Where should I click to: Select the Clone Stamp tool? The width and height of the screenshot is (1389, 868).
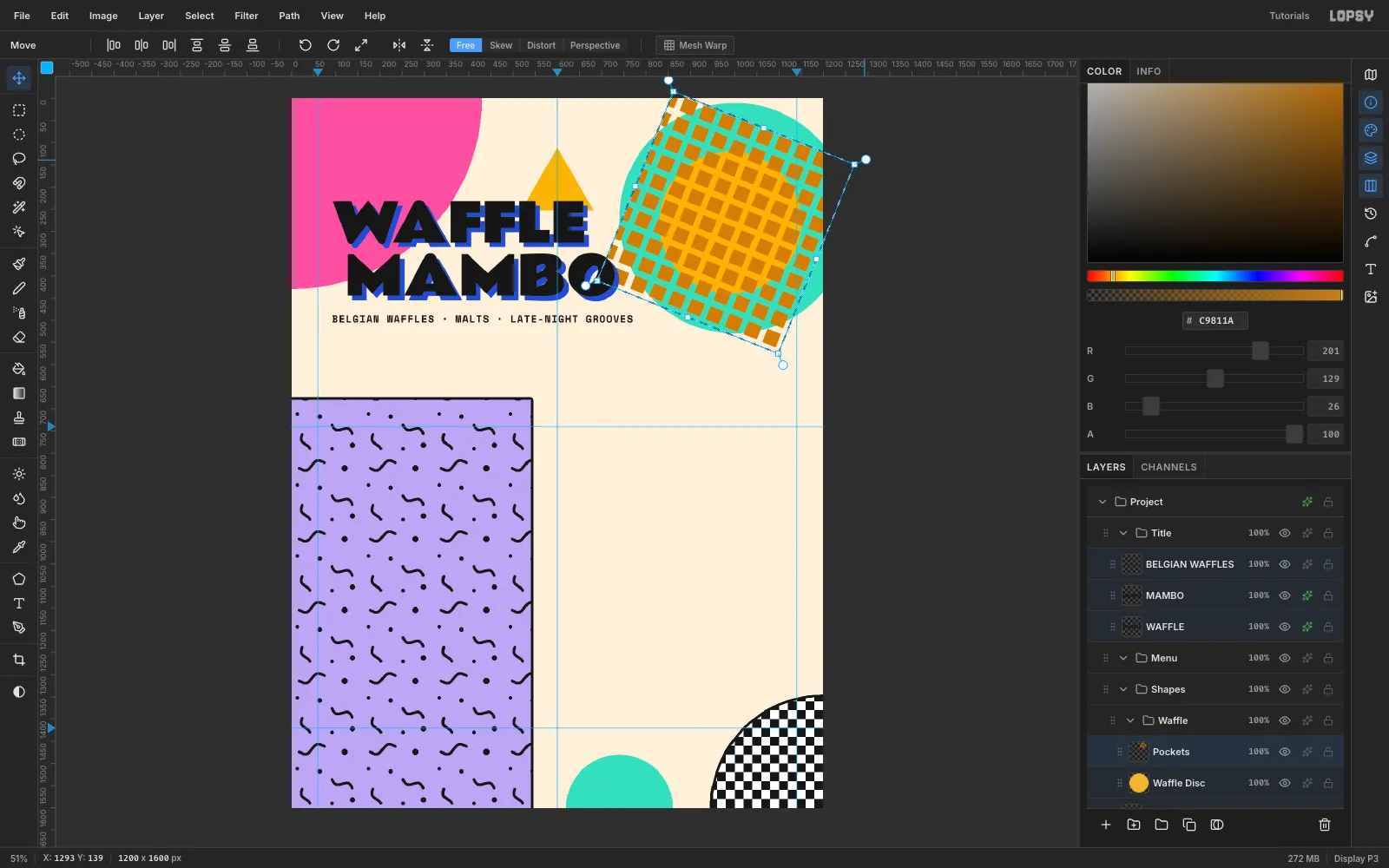[x=19, y=418]
